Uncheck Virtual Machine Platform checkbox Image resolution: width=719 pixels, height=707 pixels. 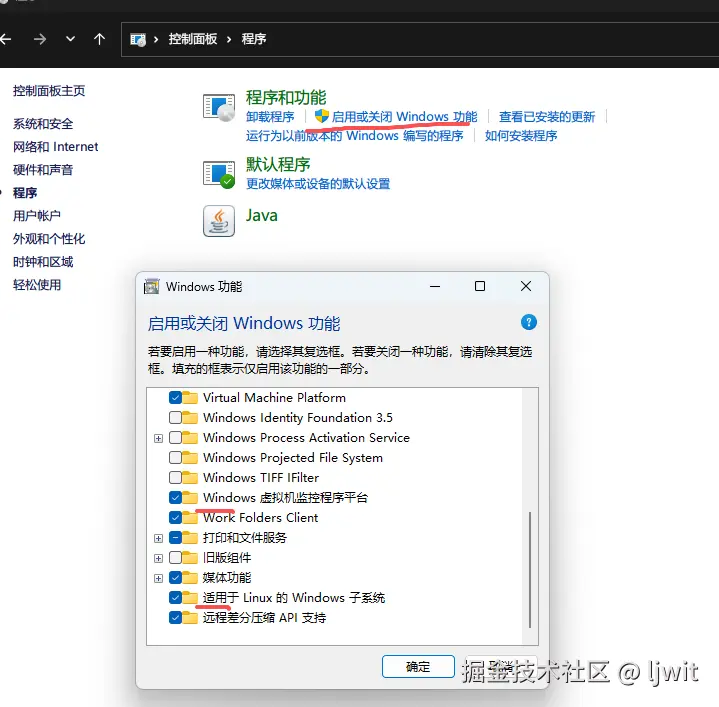175,398
